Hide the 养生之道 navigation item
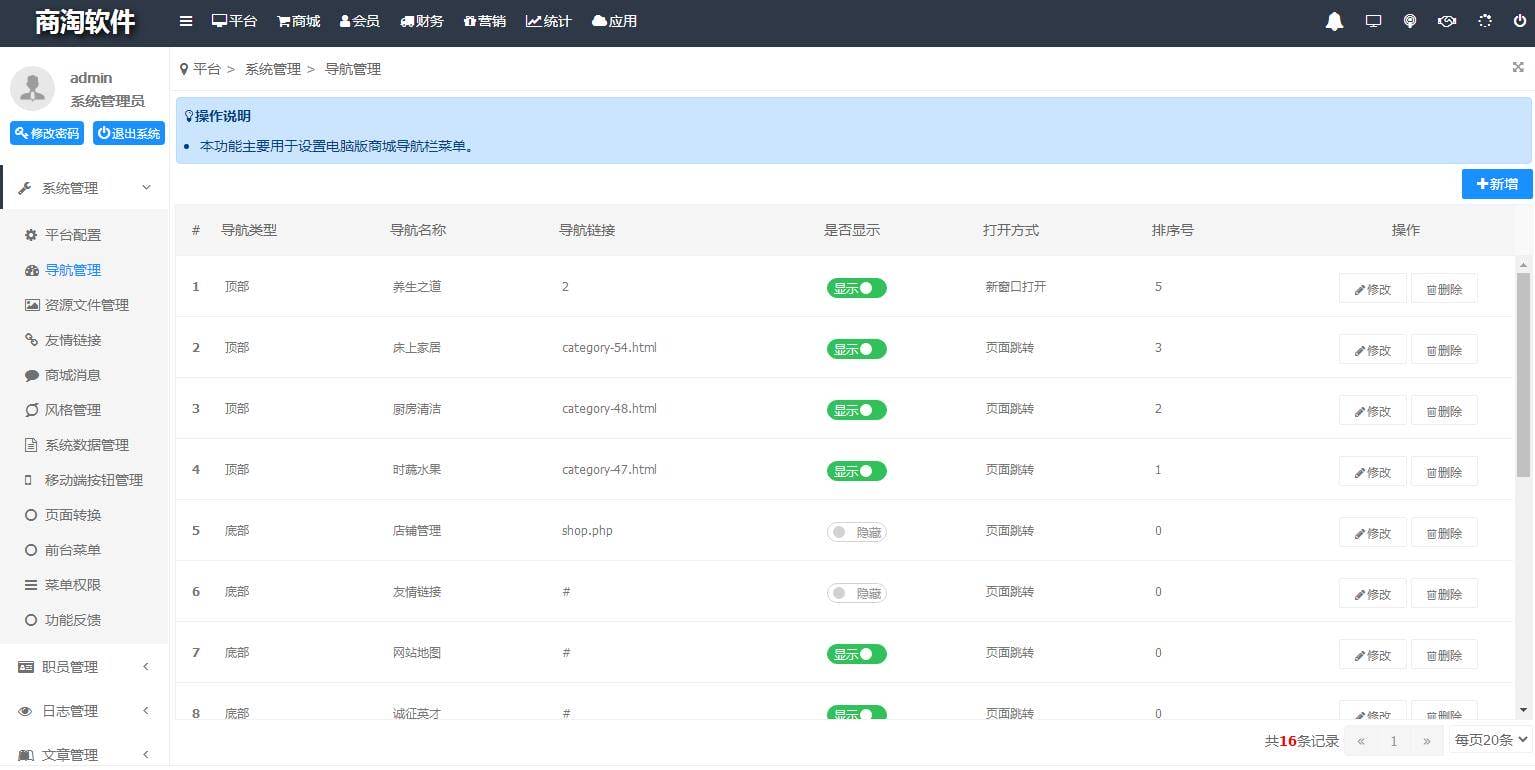1535x770 pixels. point(856,288)
